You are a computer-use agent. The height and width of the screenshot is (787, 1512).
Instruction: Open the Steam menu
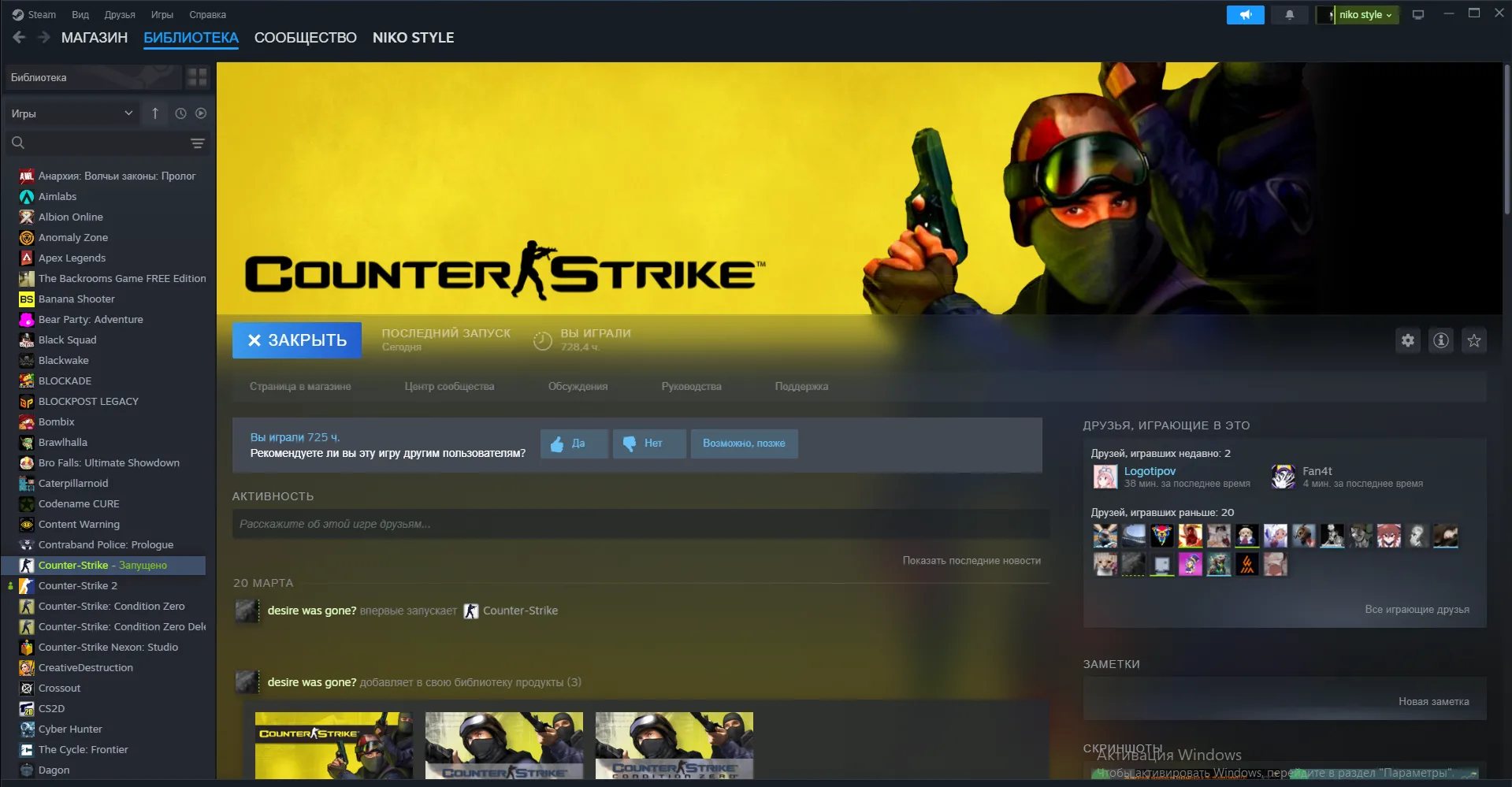(x=34, y=15)
